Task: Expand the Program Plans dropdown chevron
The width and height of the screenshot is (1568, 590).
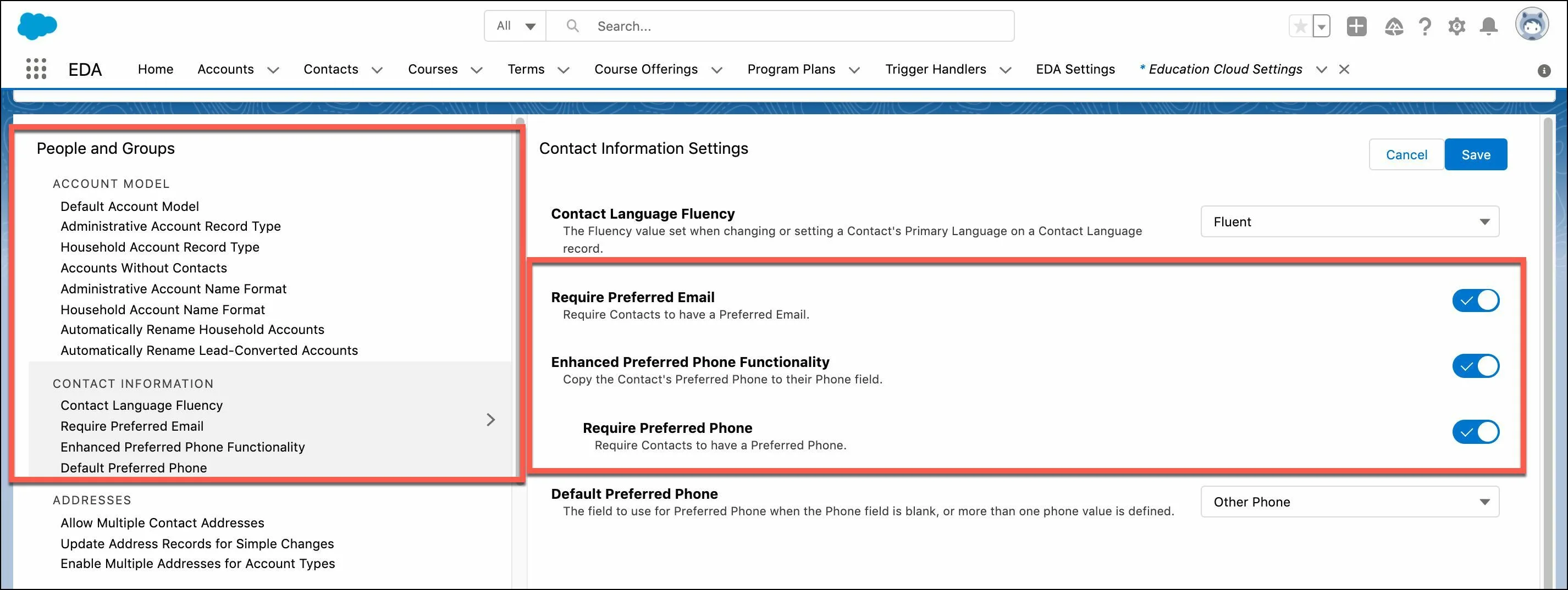Action: 854,70
